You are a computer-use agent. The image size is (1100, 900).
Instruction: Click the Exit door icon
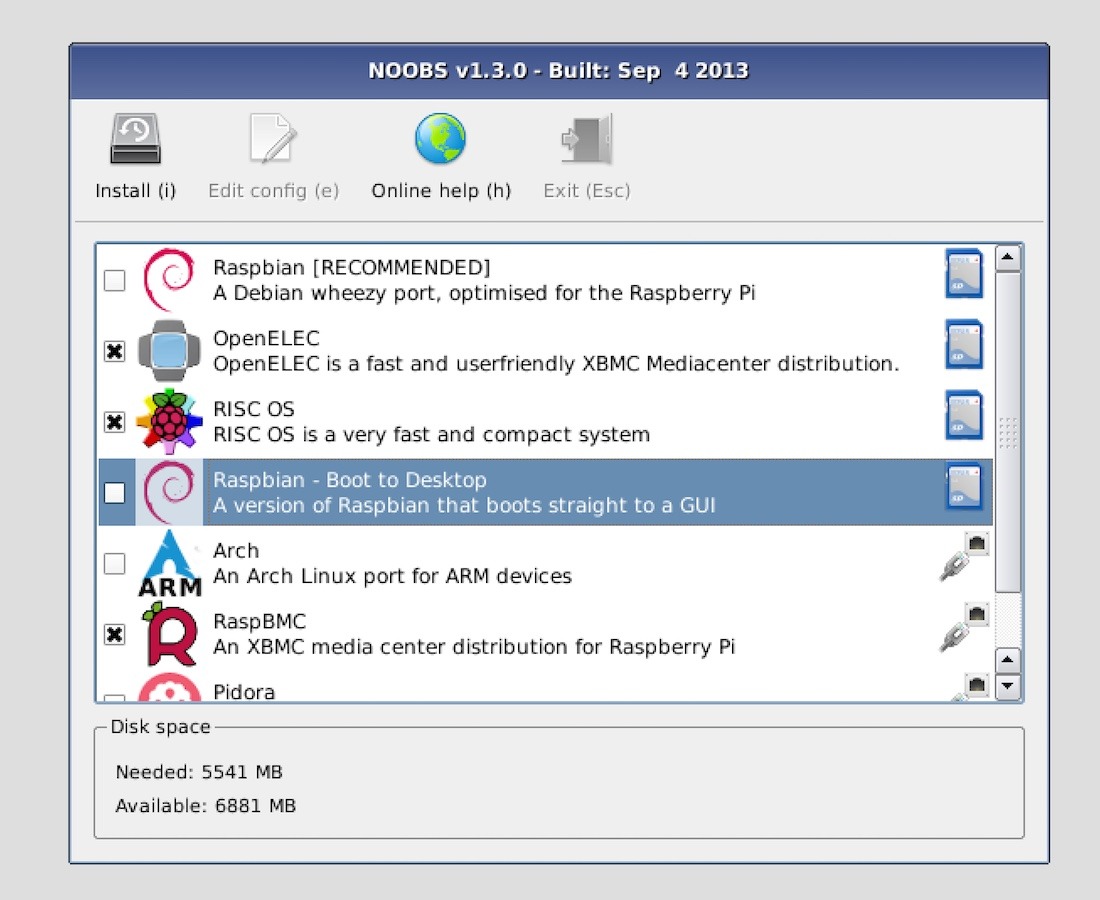click(586, 139)
